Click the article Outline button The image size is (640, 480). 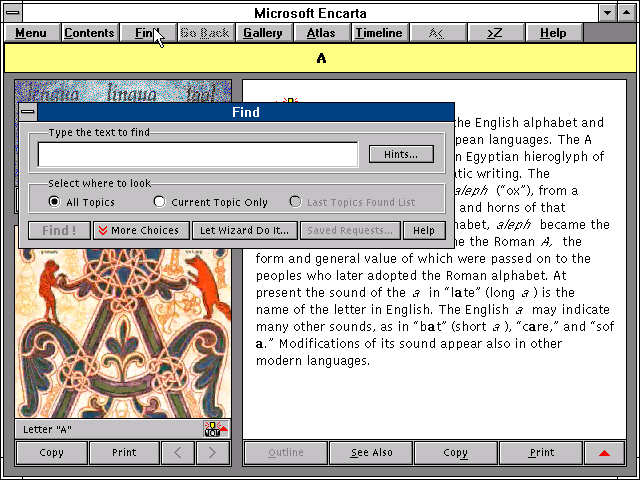286,452
